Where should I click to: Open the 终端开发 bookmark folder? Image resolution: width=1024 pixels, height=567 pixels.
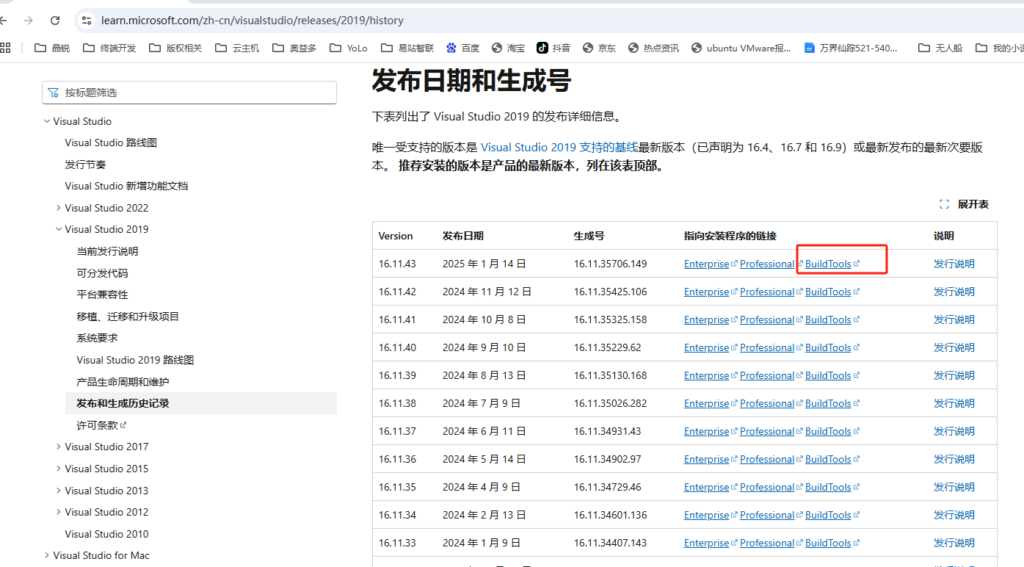[x=109, y=48]
